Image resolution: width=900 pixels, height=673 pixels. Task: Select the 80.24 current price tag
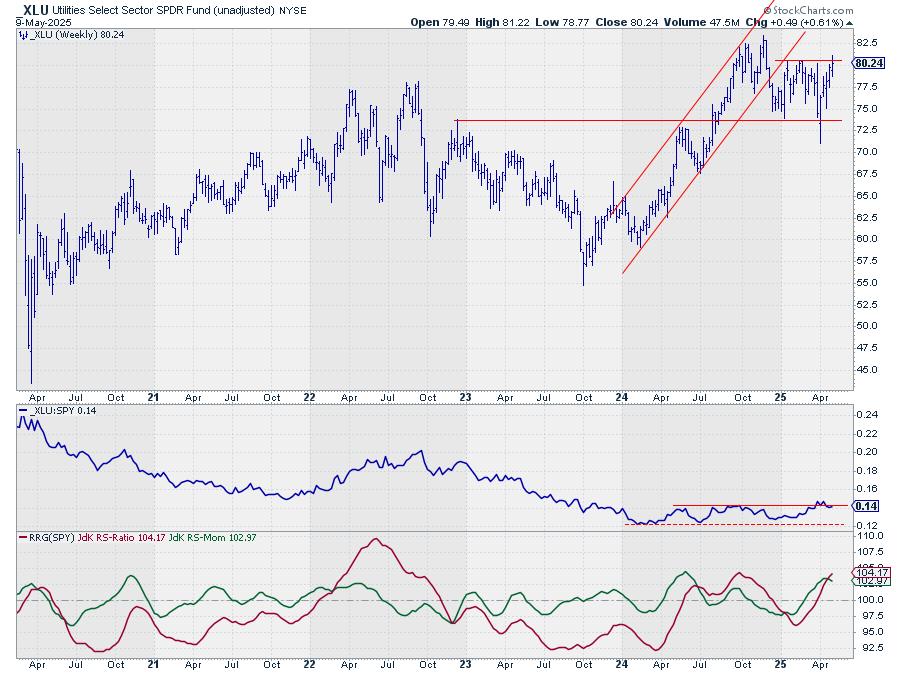[x=871, y=63]
